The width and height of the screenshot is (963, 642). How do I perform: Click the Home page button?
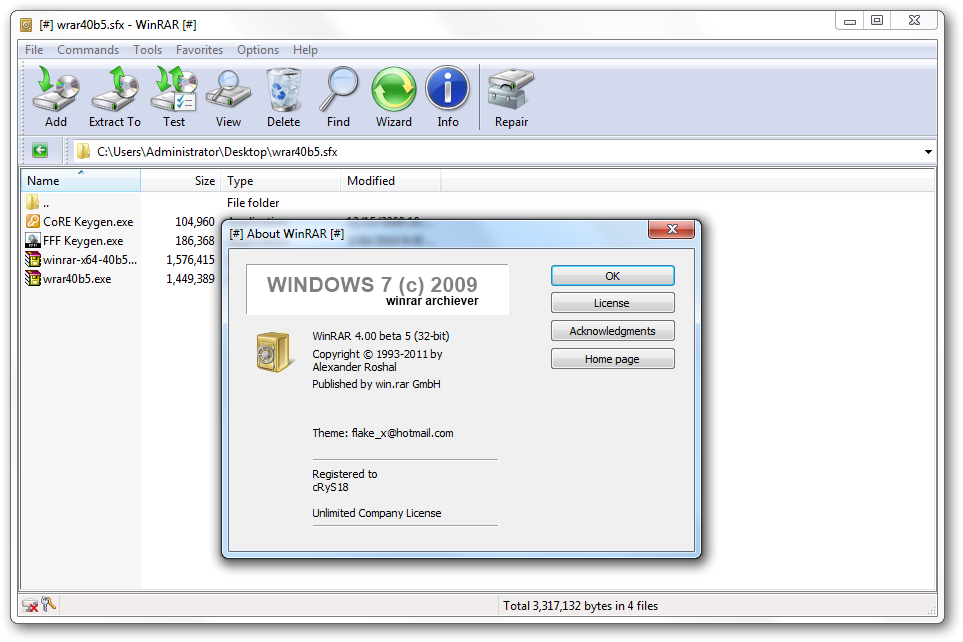pyautogui.click(x=612, y=359)
